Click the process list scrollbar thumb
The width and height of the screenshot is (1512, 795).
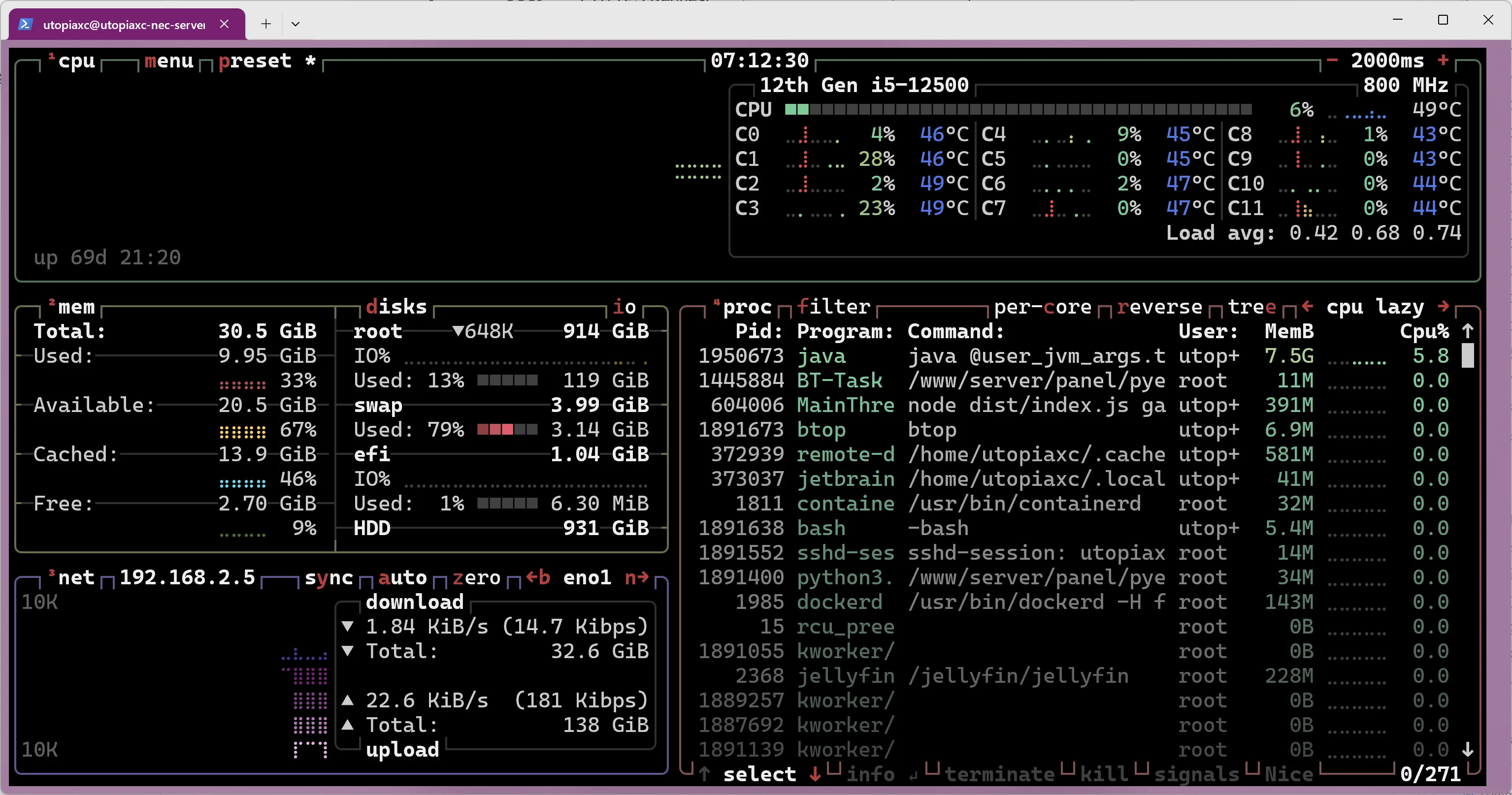tap(1467, 355)
